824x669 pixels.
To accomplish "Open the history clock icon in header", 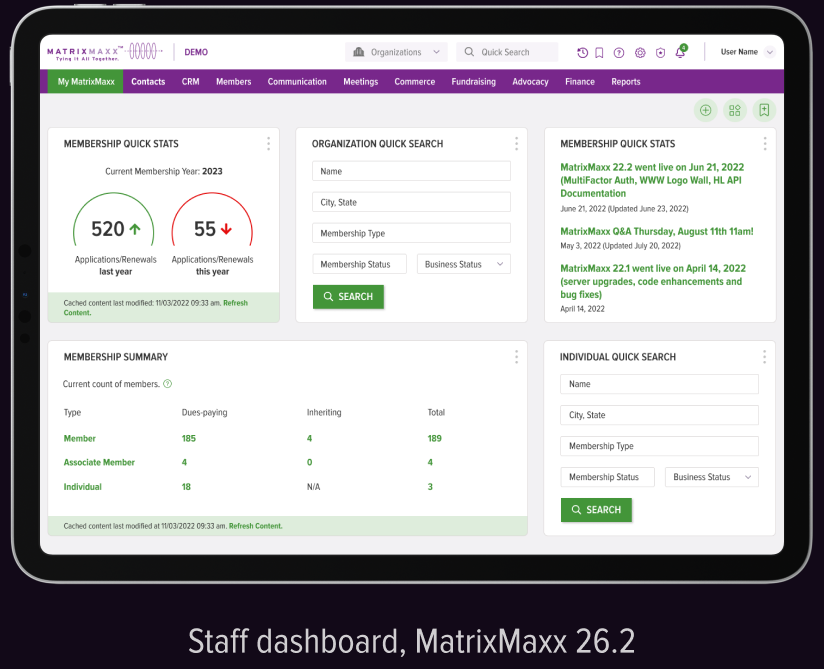I will 582,53.
